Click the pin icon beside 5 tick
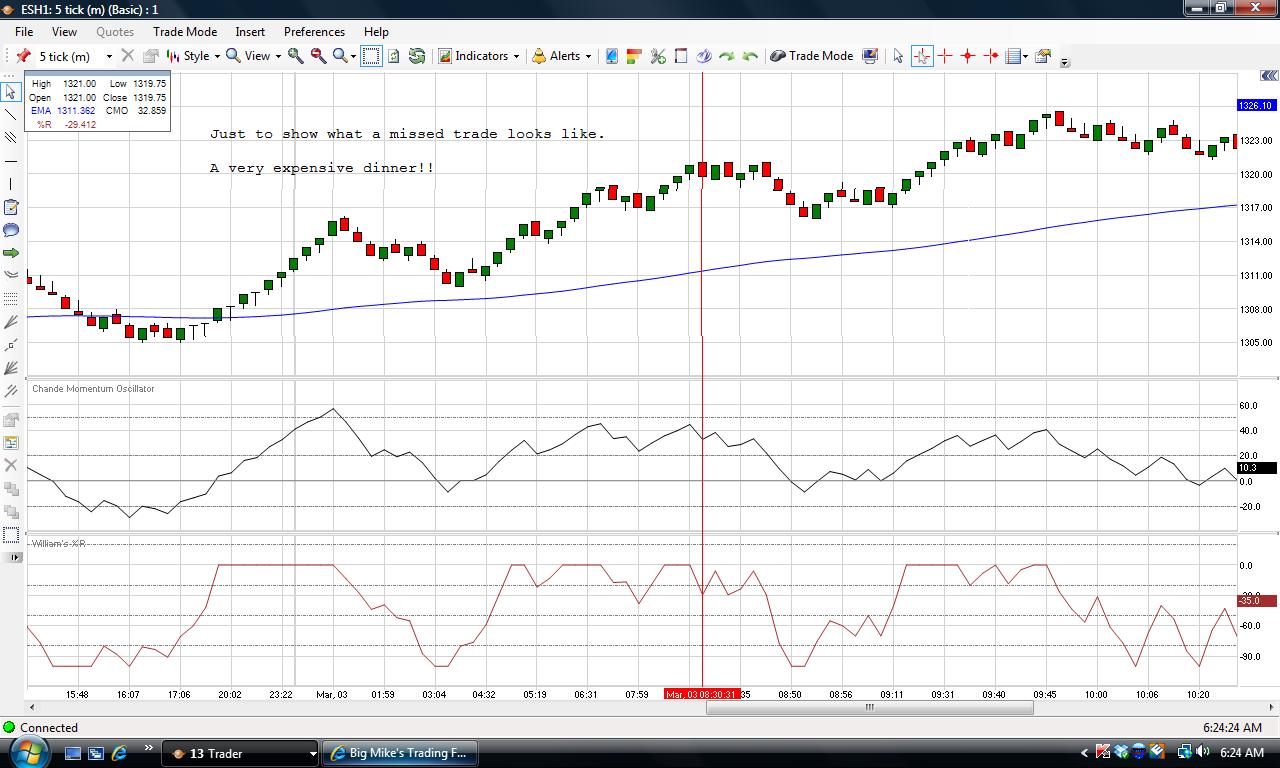1280x768 pixels. click(23, 56)
